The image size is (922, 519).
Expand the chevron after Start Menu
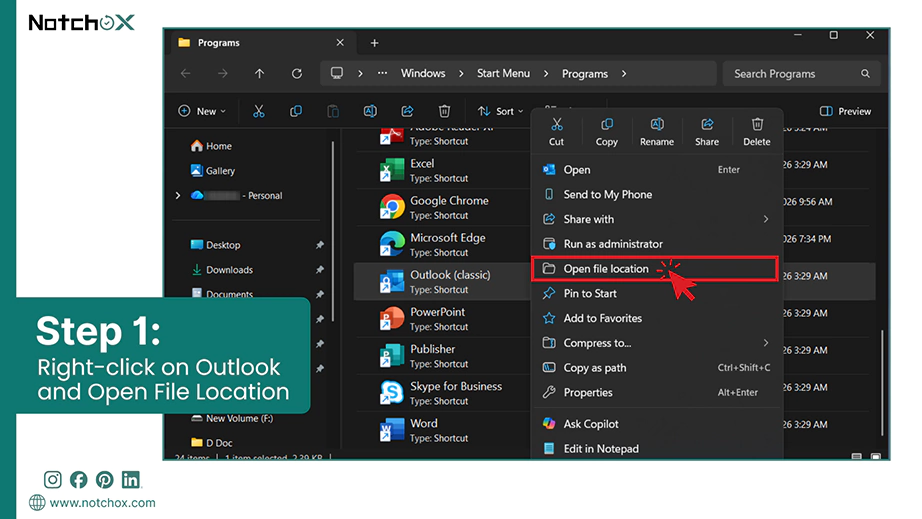coord(546,73)
